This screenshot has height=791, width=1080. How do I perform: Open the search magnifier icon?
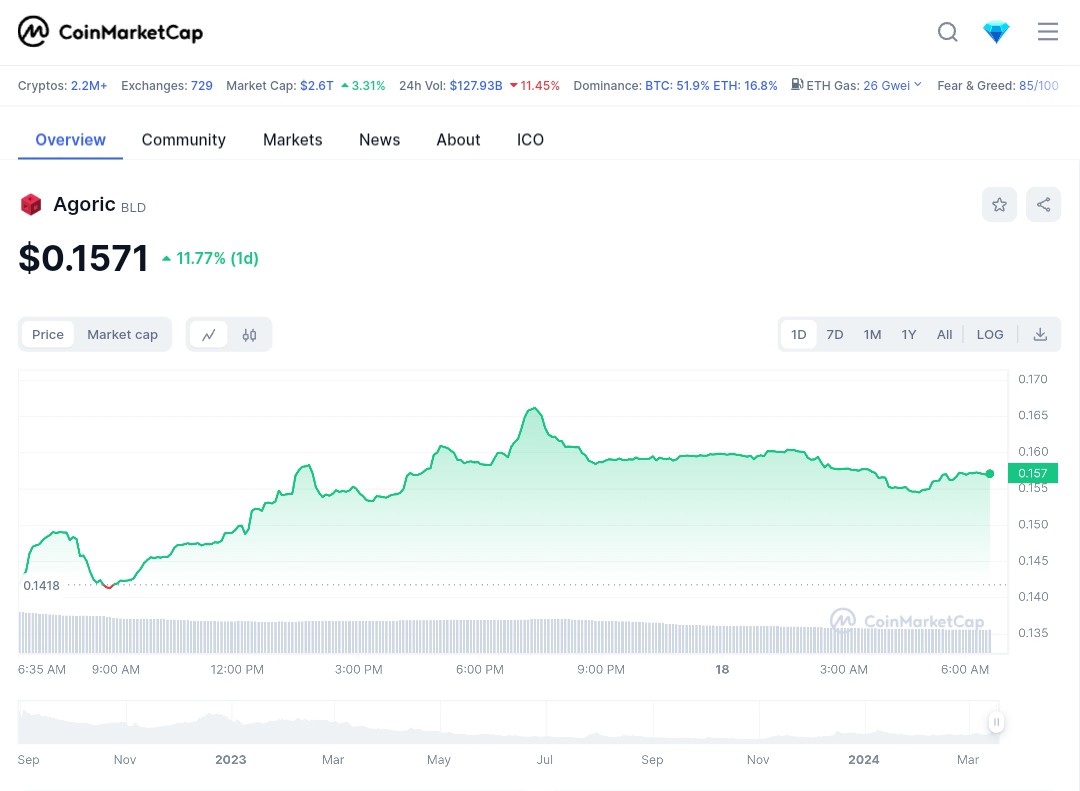(x=948, y=32)
